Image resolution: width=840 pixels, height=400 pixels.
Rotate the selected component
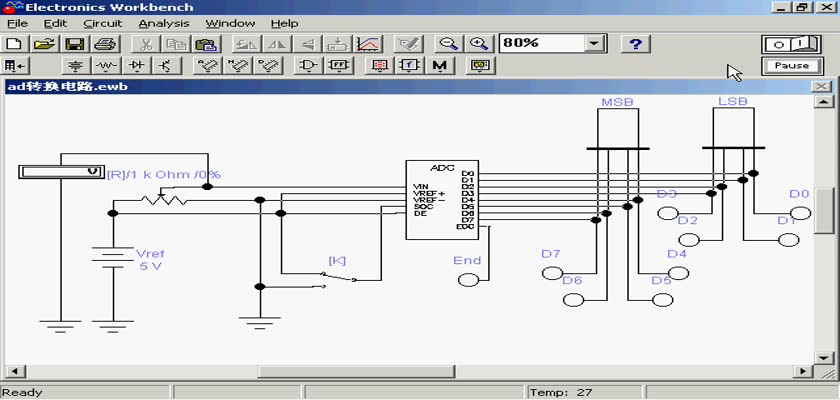(x=246, y=44)
